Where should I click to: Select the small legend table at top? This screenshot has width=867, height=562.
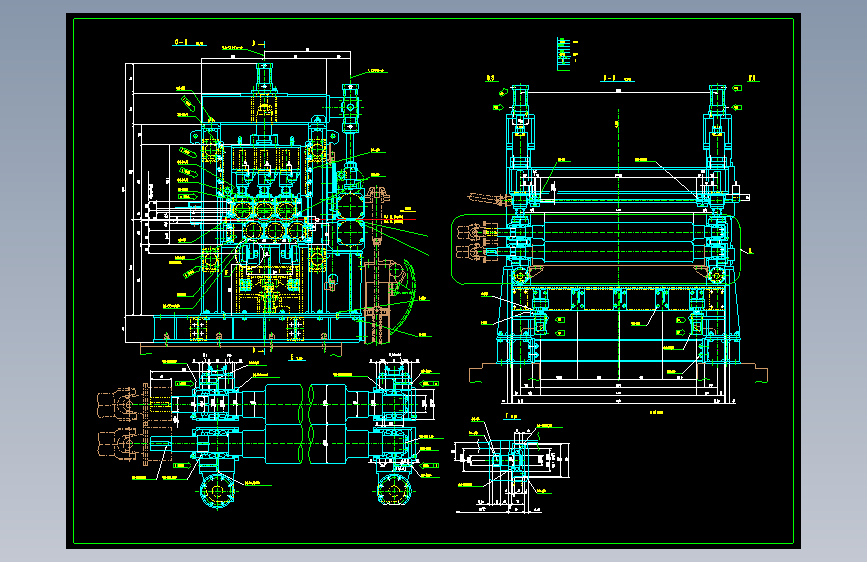(x=567, y=54)
